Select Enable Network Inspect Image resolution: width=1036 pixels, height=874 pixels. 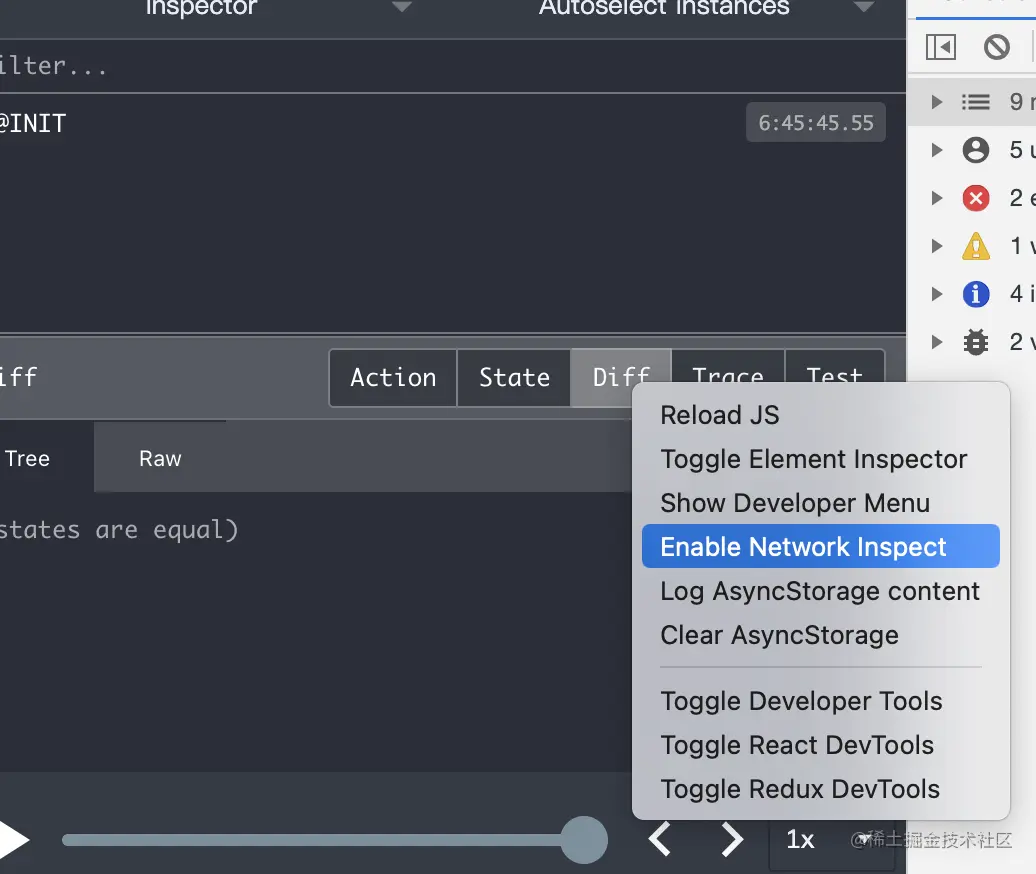(821, 546)
